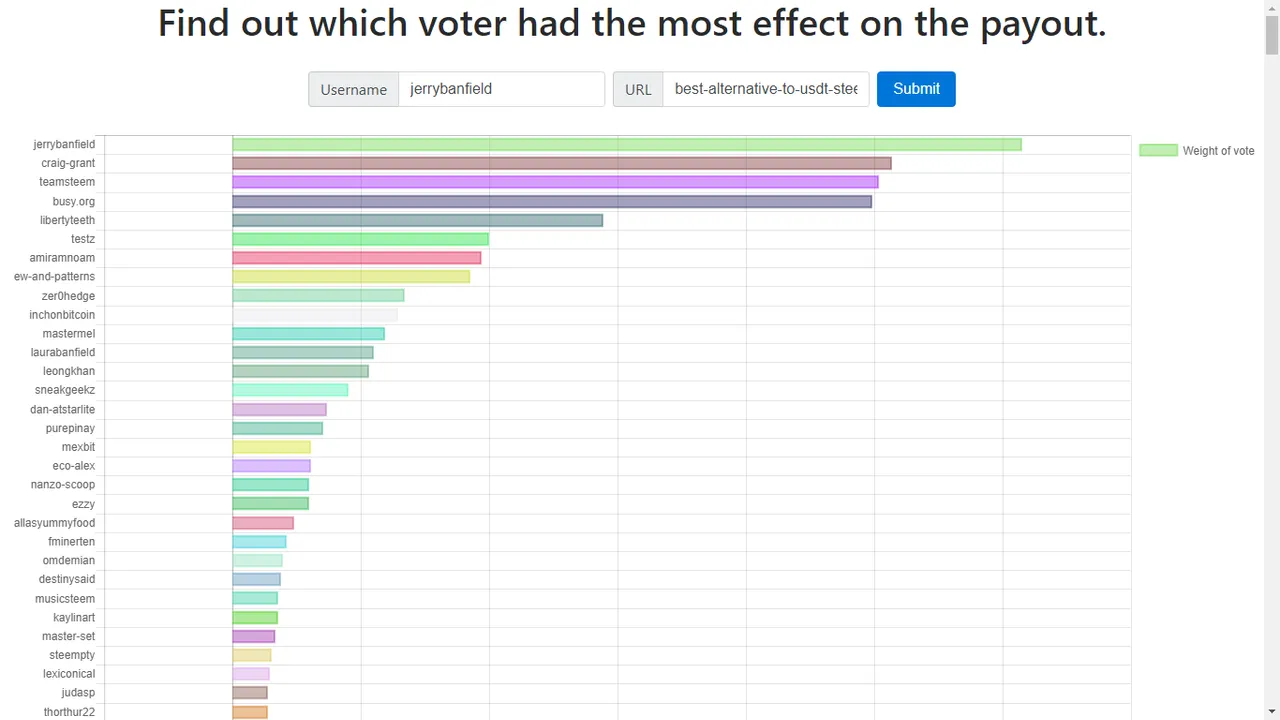Select the craig-grant bar in chart

click(561, 163)
